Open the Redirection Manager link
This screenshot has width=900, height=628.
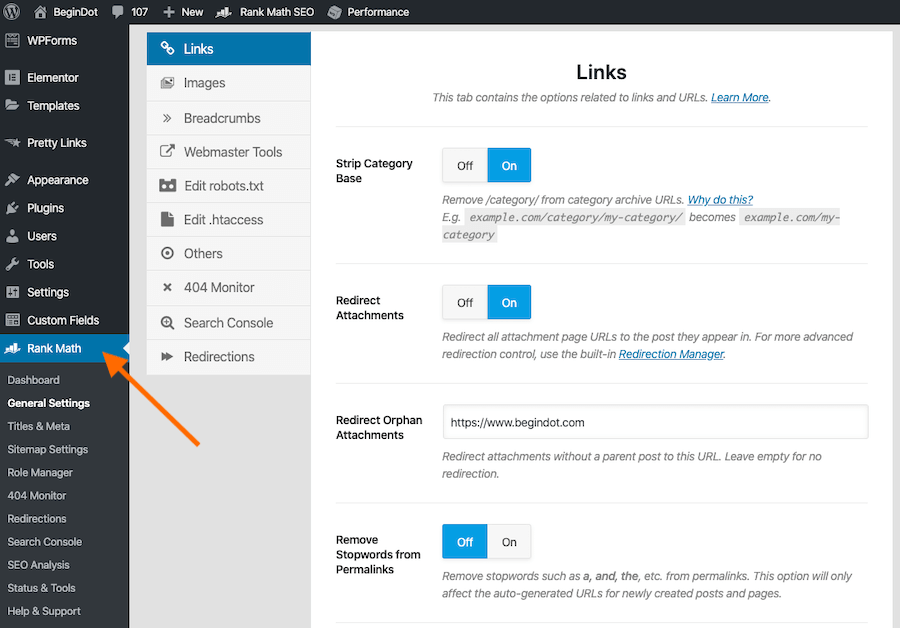coord(671,354)
